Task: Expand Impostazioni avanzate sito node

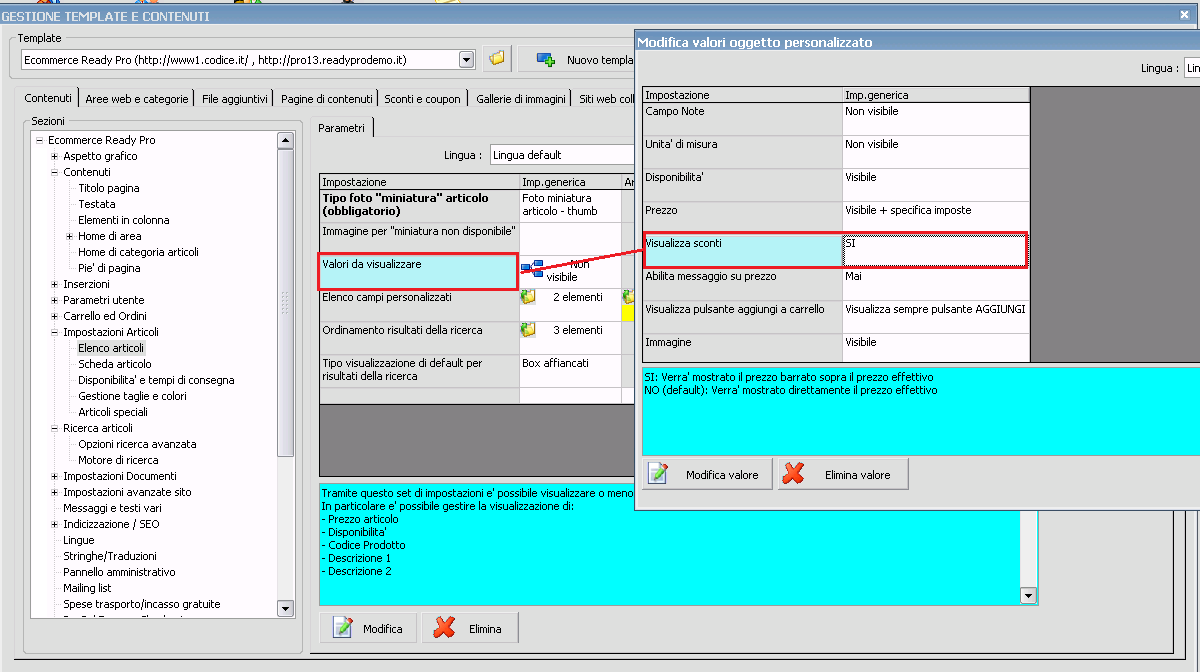Action: point(54,492)
